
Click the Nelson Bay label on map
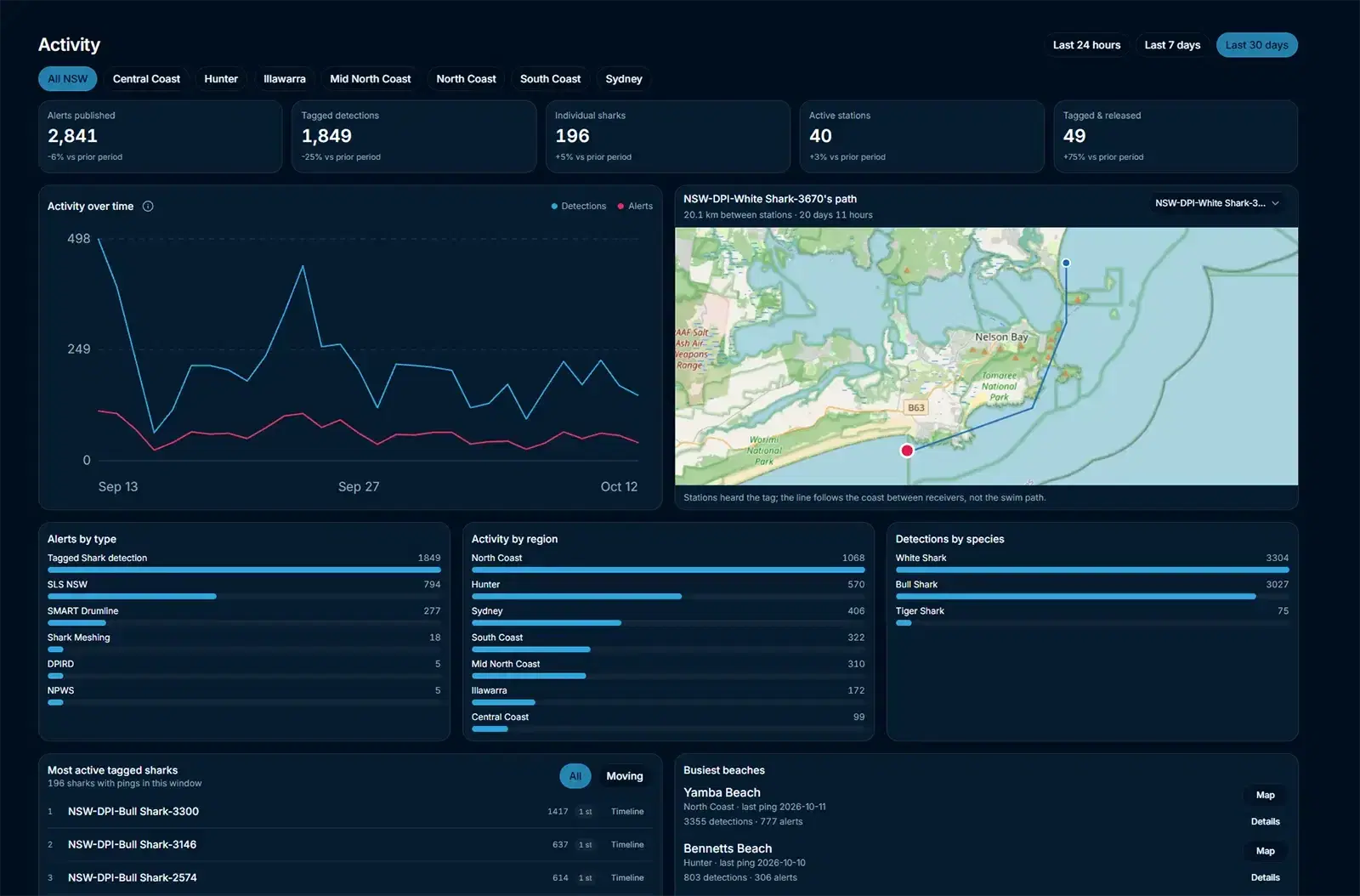pyautogui.click(x=1001, y=337)
